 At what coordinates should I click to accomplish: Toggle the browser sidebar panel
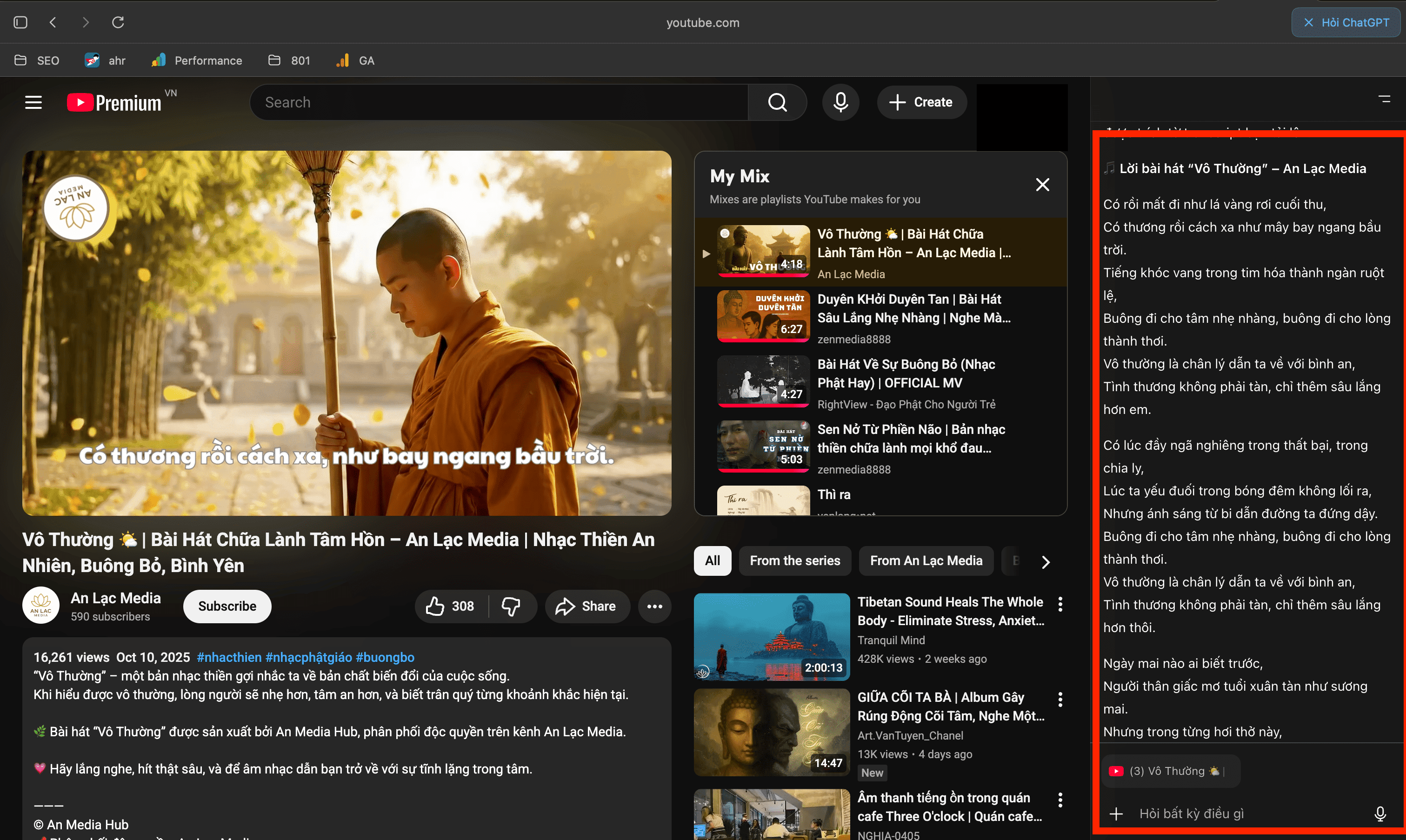coord(20,23)
